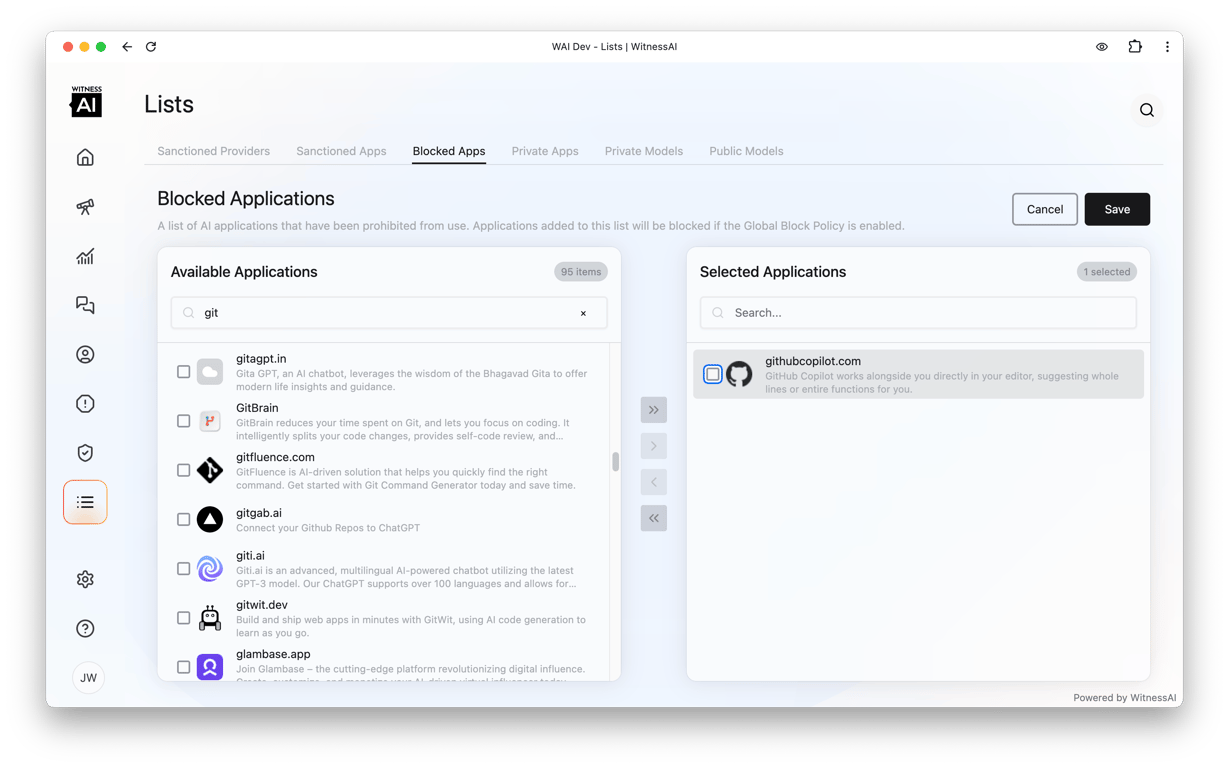Click the move selected right chevron button
The width and height of the screenshot is (1229, 768).
(x=654, y=446)
